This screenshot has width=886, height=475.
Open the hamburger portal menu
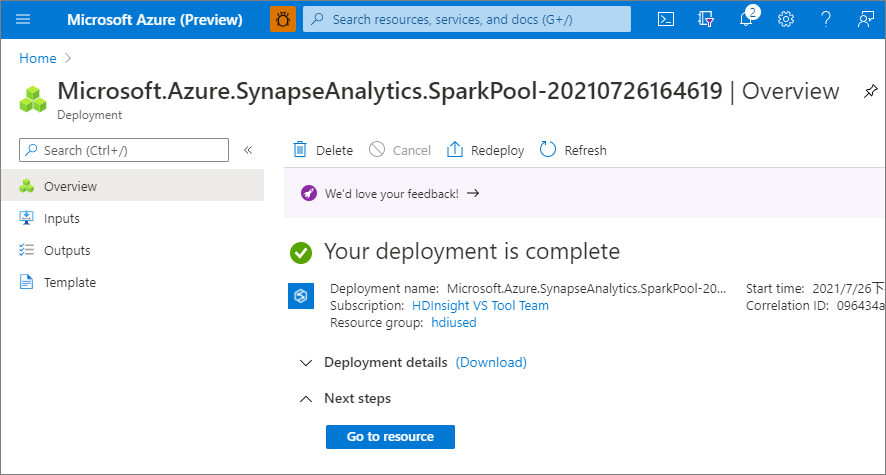tap(23, 19)
